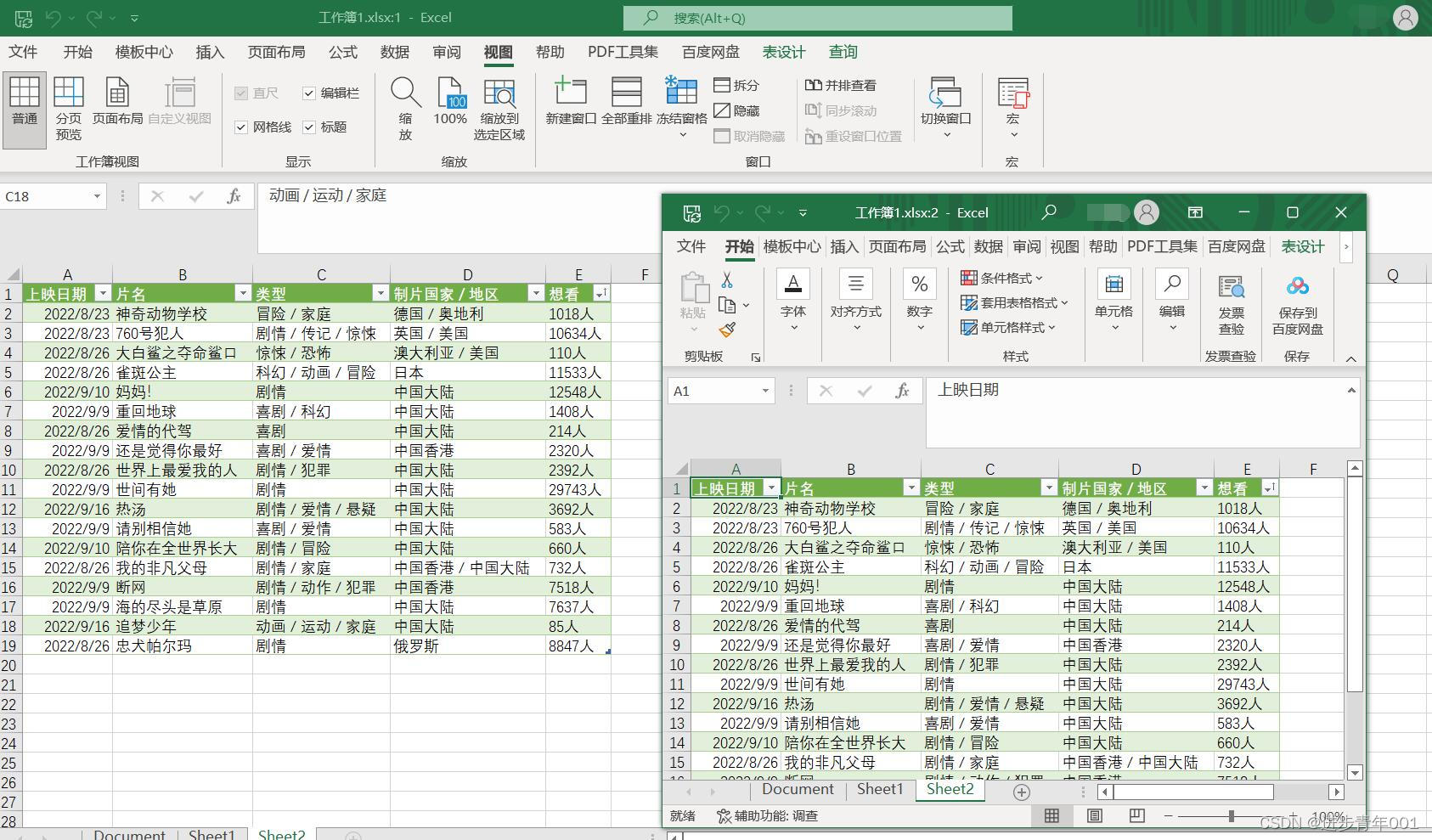The image size is (1432, 840).
Task: Open 想看 sort dropdown in main window
Action: (x=601, y=293)
